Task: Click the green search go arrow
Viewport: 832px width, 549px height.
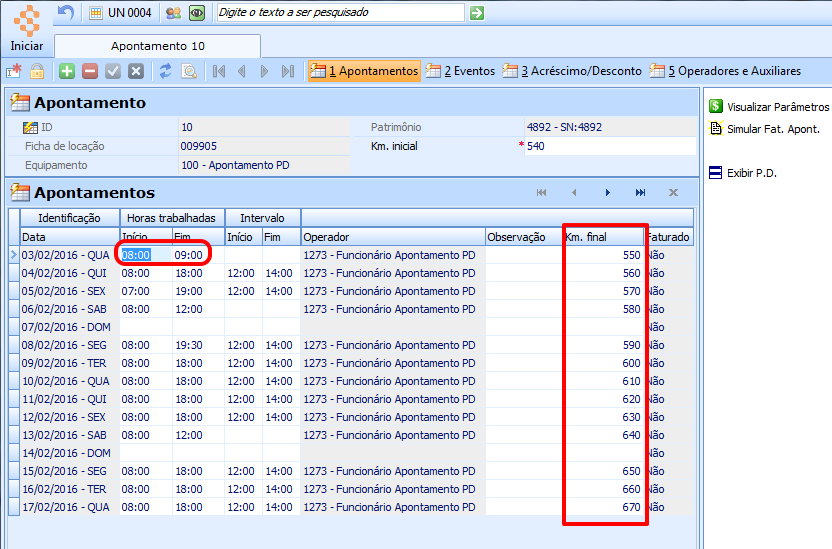Action: click(x=477, y=13)
